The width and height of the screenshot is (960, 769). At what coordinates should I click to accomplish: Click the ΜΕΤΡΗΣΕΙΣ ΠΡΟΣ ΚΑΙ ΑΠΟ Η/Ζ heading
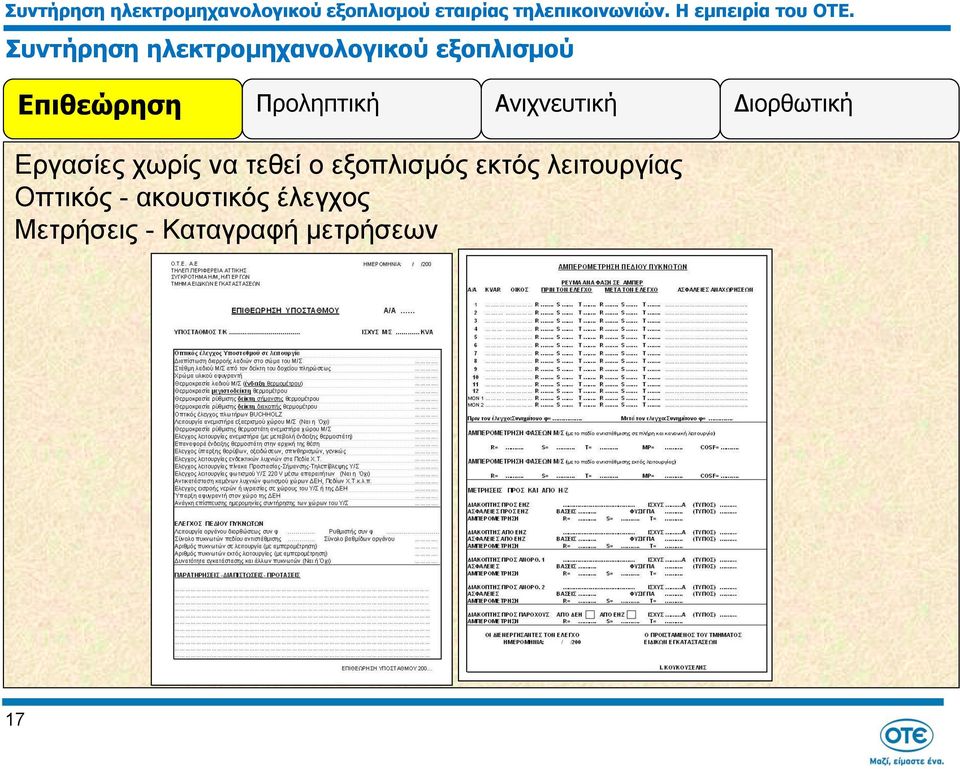coord(518,490)
